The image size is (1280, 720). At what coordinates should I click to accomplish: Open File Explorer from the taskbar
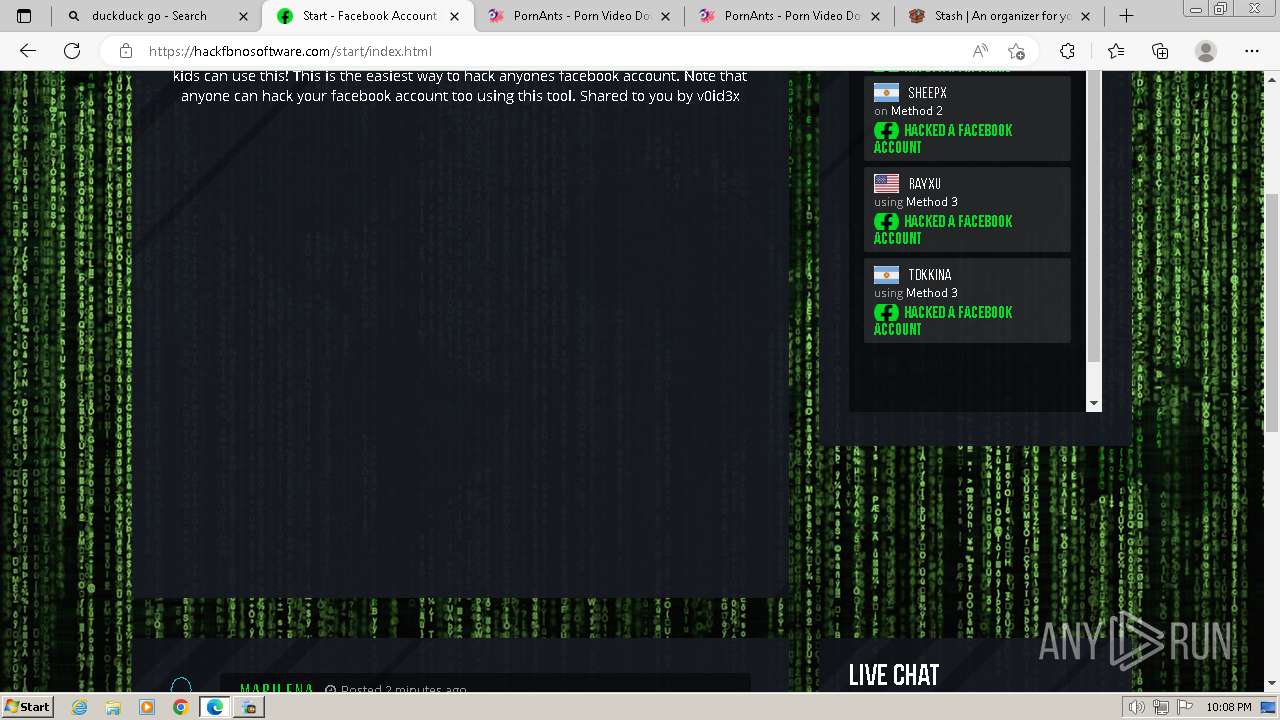point(113,707)
